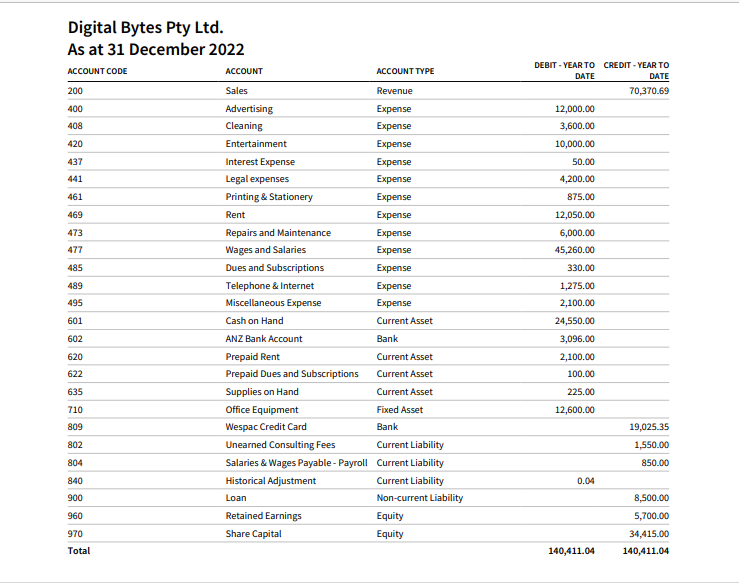The height and width of the screenshot is (583, 739).
Task: Select the Loan account name
Action: [236, 498]
